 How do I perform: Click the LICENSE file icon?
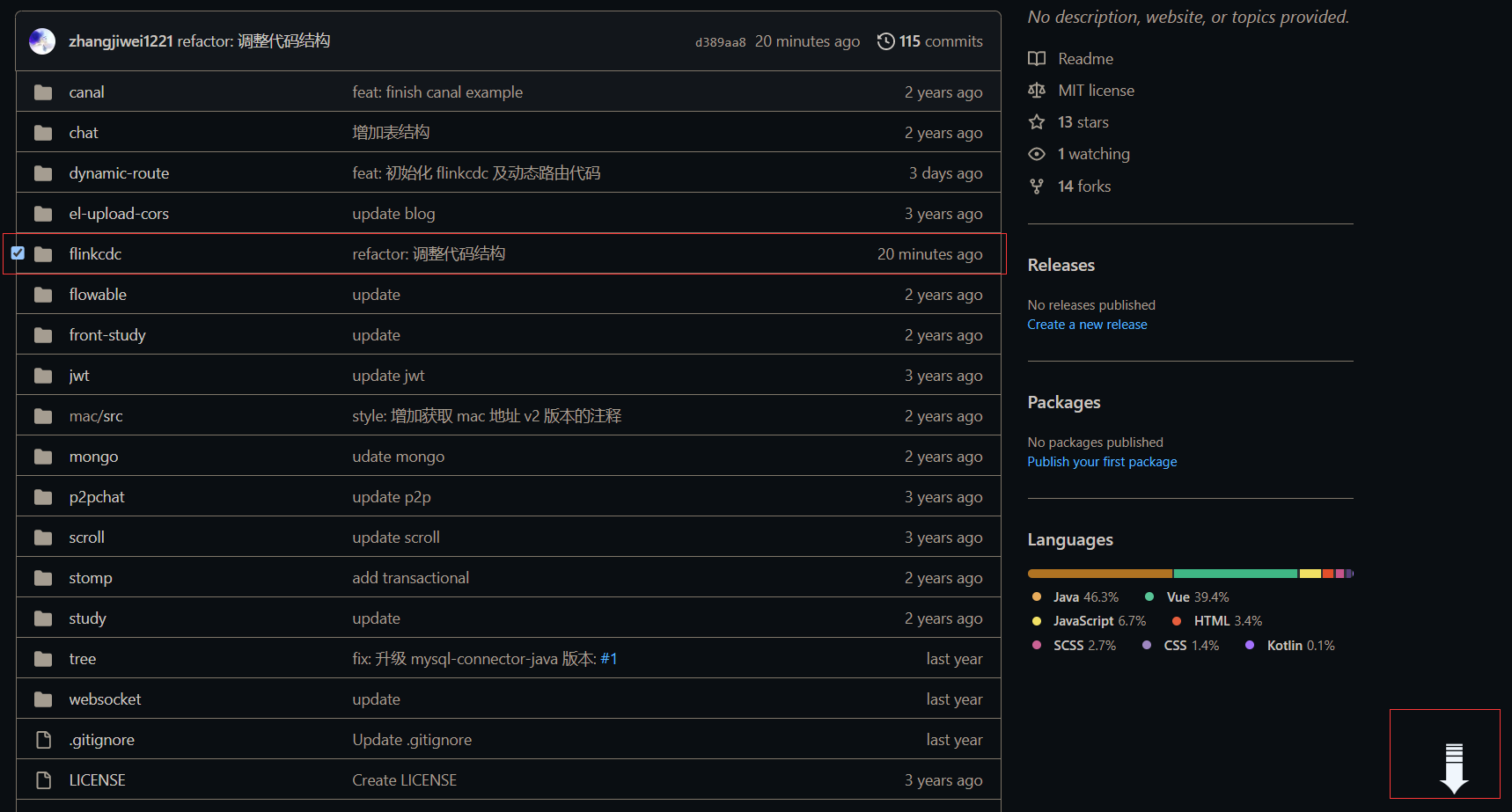(x=43, y=780)
